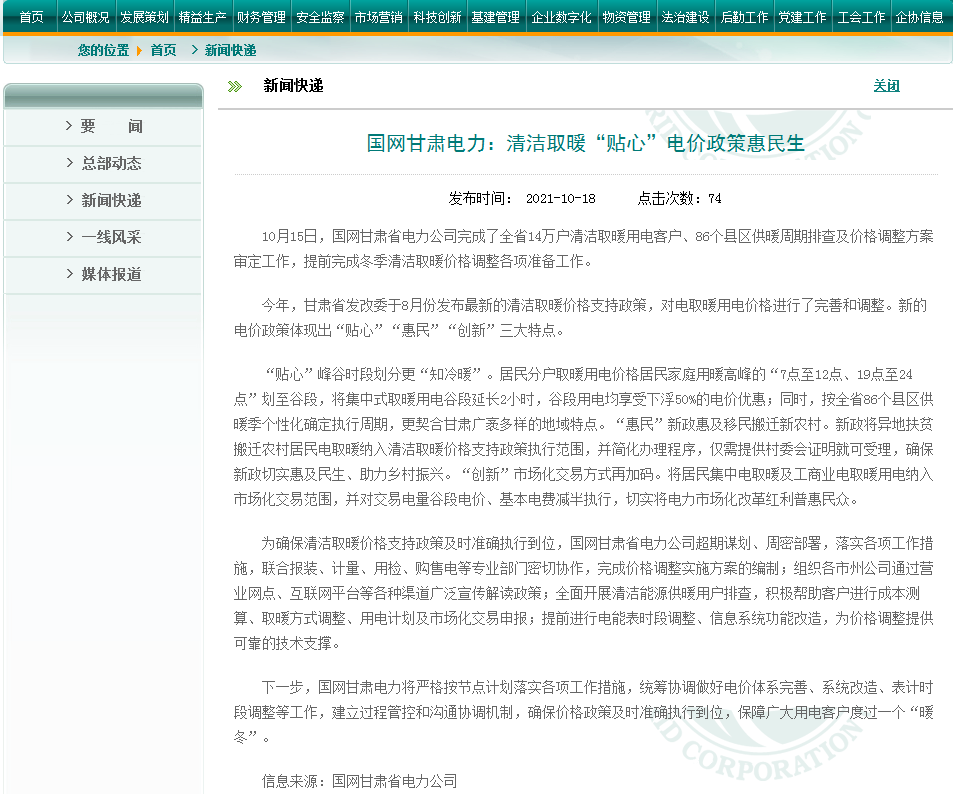Screen dimensions: 953x801
Task: Click the 点击次数：74 view counter
Action: [x=679, y=199]
